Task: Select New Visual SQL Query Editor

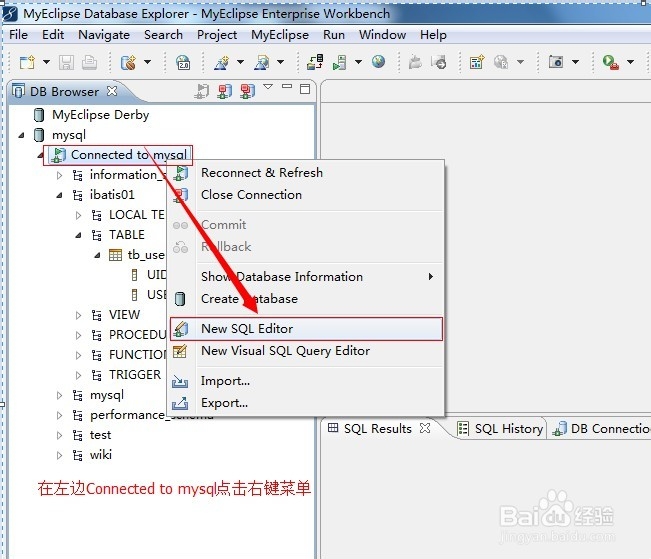Action: click(x=306, y=351)
